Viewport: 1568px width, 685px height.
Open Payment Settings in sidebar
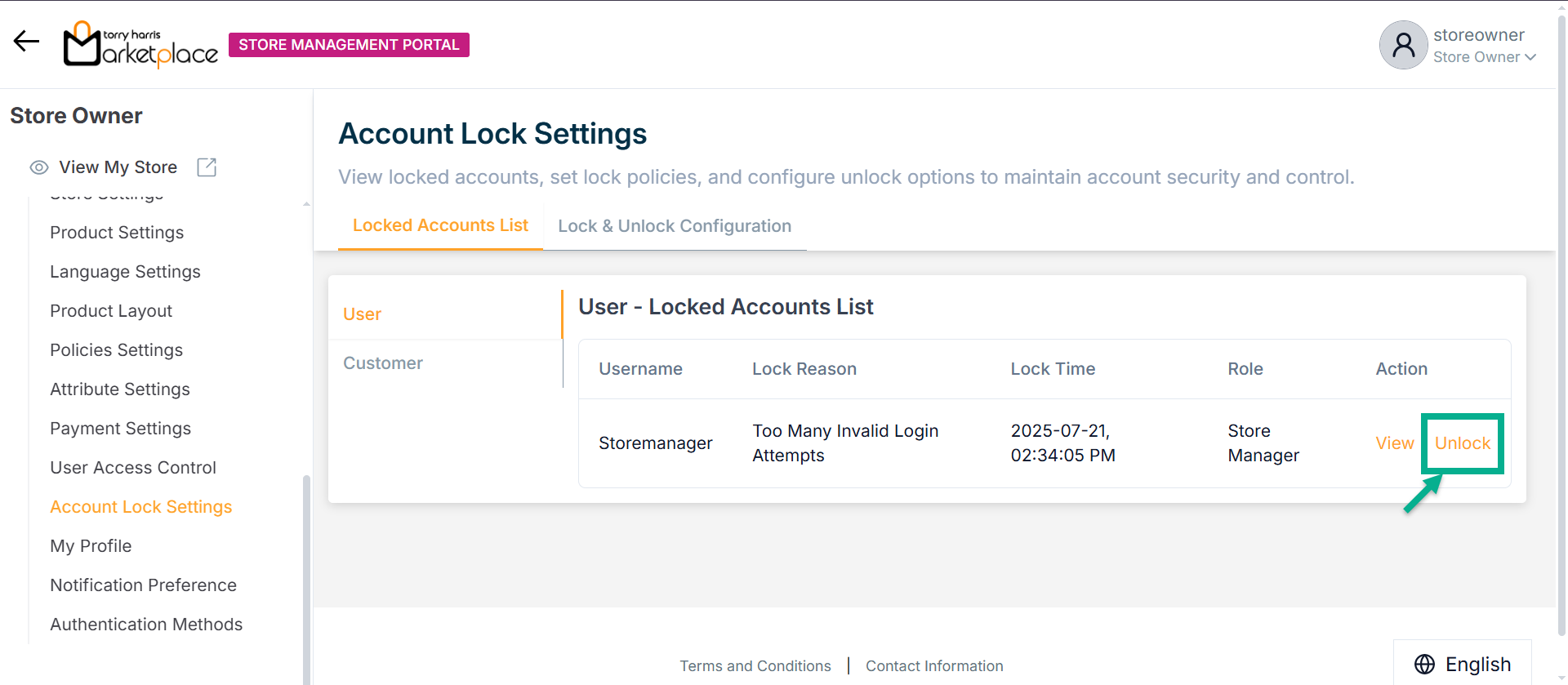tap(120, 429)
